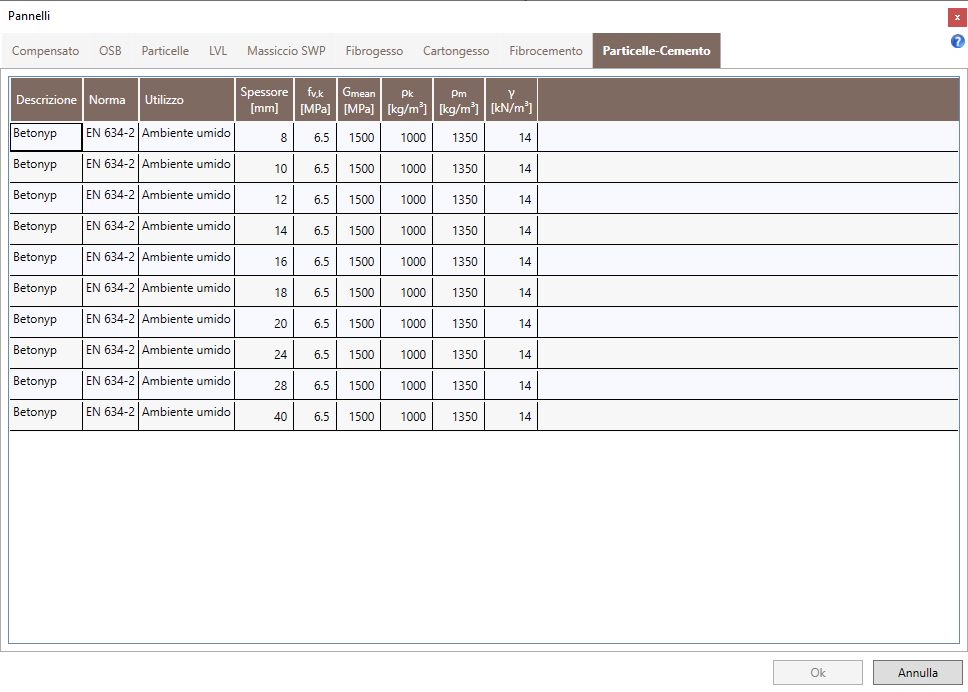968x692 pixels.
Task: Click the Norma column header
Action: [111, 99]
